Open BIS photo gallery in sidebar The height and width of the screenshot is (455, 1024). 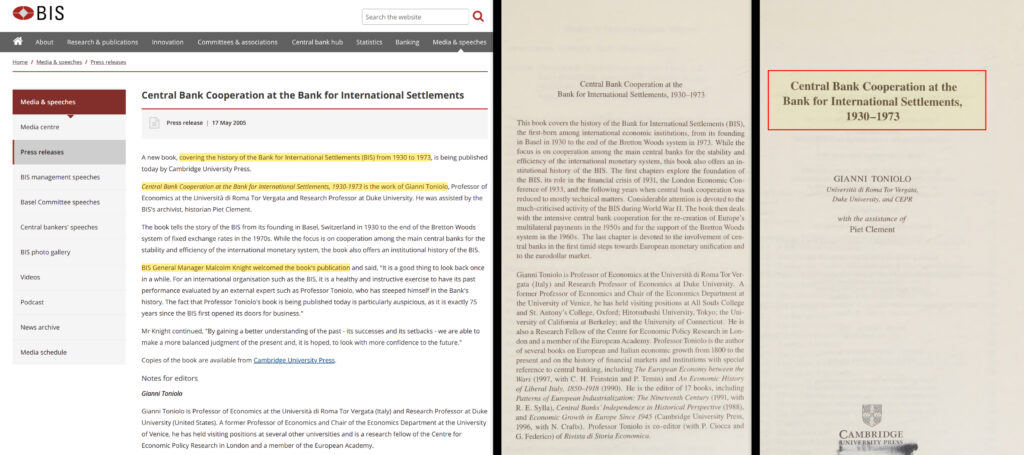click(x=69, y=252)
